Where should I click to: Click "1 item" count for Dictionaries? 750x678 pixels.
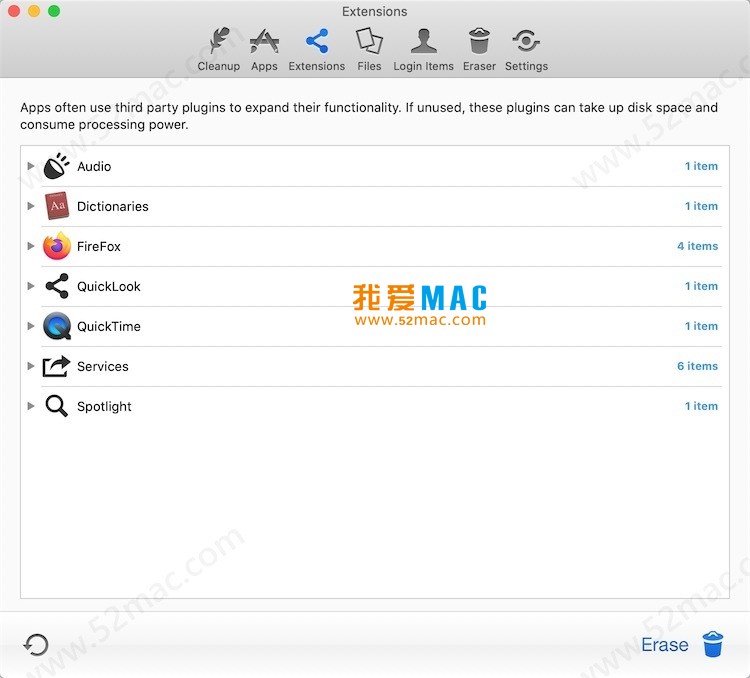pyautogui.click(x=701, y=206)
